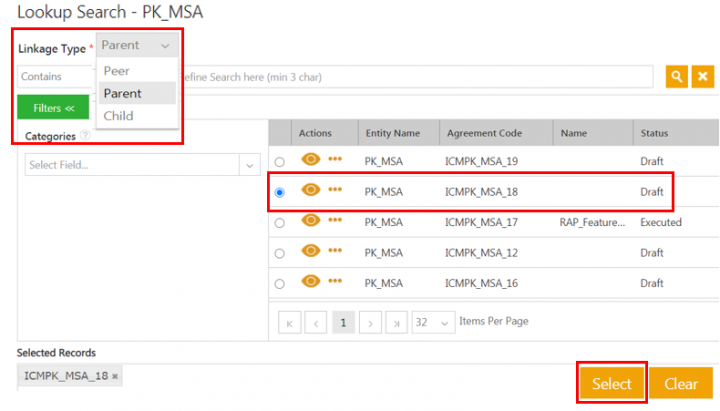Select radio button for ICMPK_MSA_12
The height and width of the screenshot is (411, 720).
tap(279, 254)
